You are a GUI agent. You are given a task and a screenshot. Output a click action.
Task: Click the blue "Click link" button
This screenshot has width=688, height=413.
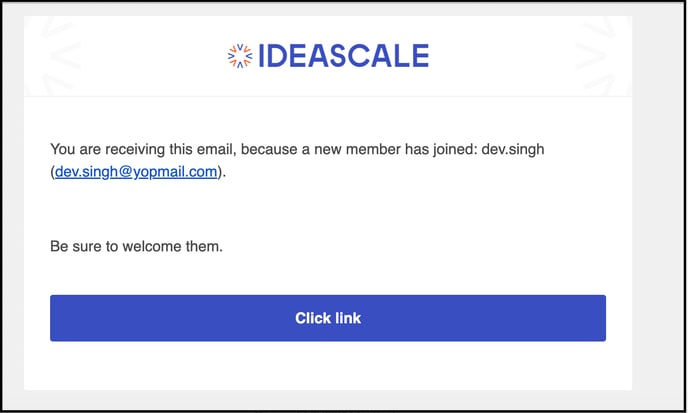[328, 318]
